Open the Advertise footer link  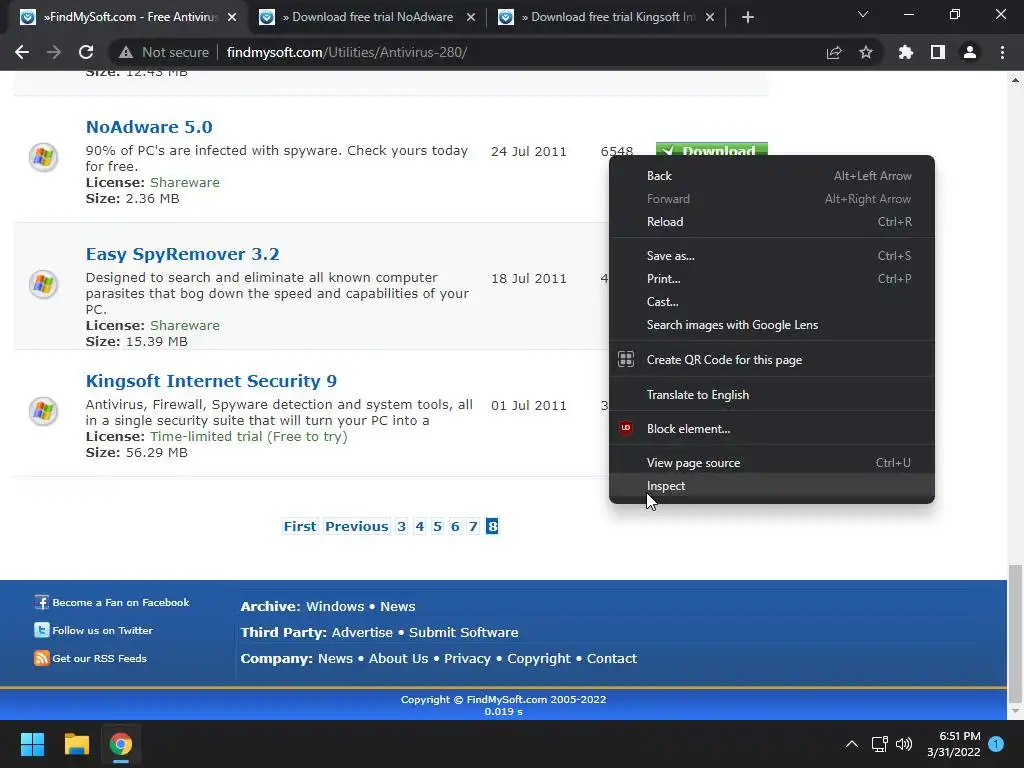(x=362, y=632)
